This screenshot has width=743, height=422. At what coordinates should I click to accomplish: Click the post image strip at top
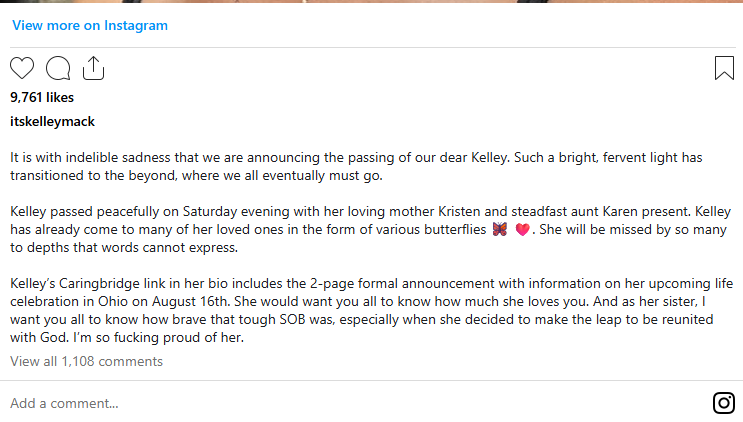point(372,1)
